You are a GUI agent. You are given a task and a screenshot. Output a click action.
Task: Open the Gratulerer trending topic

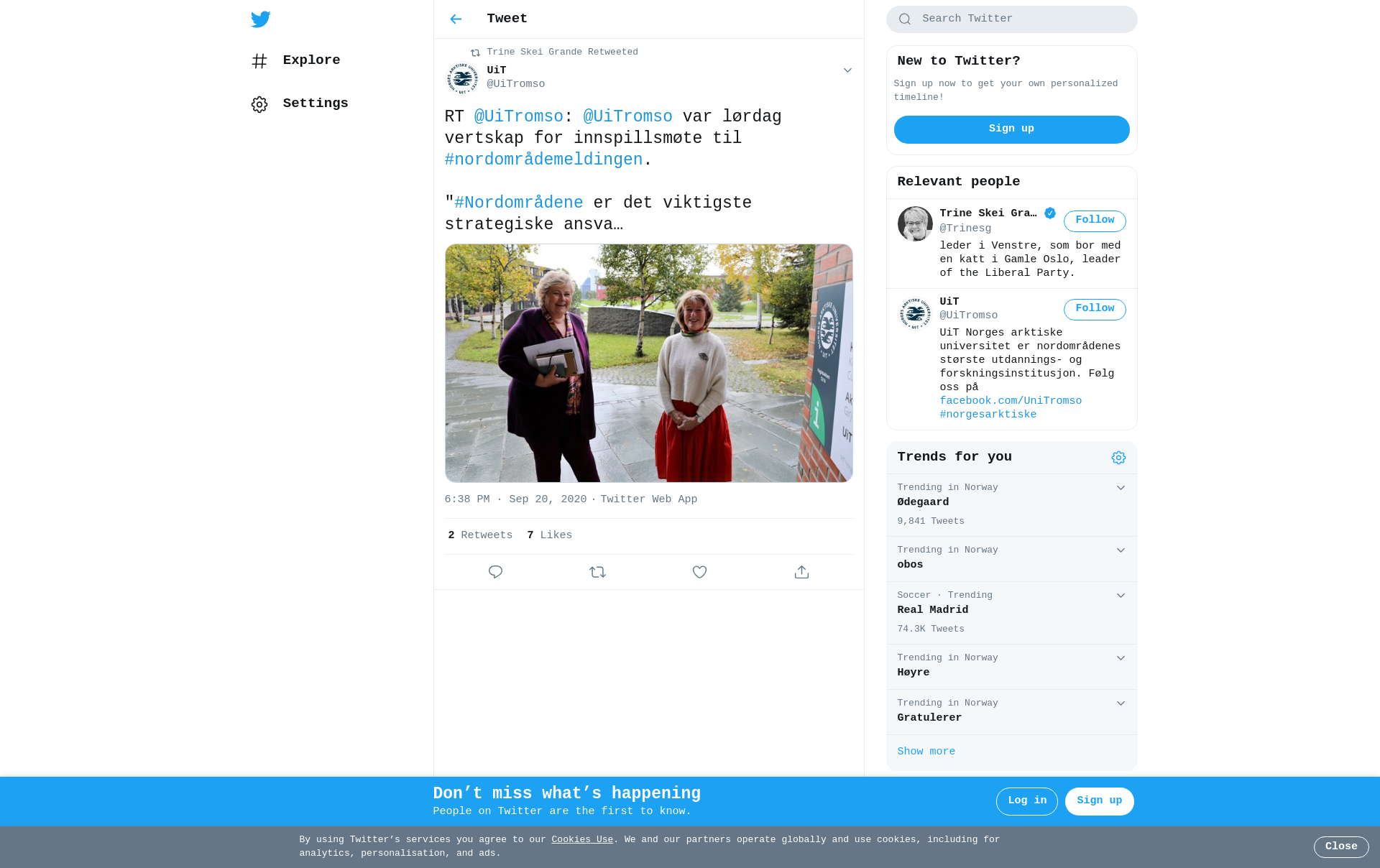1011,712
